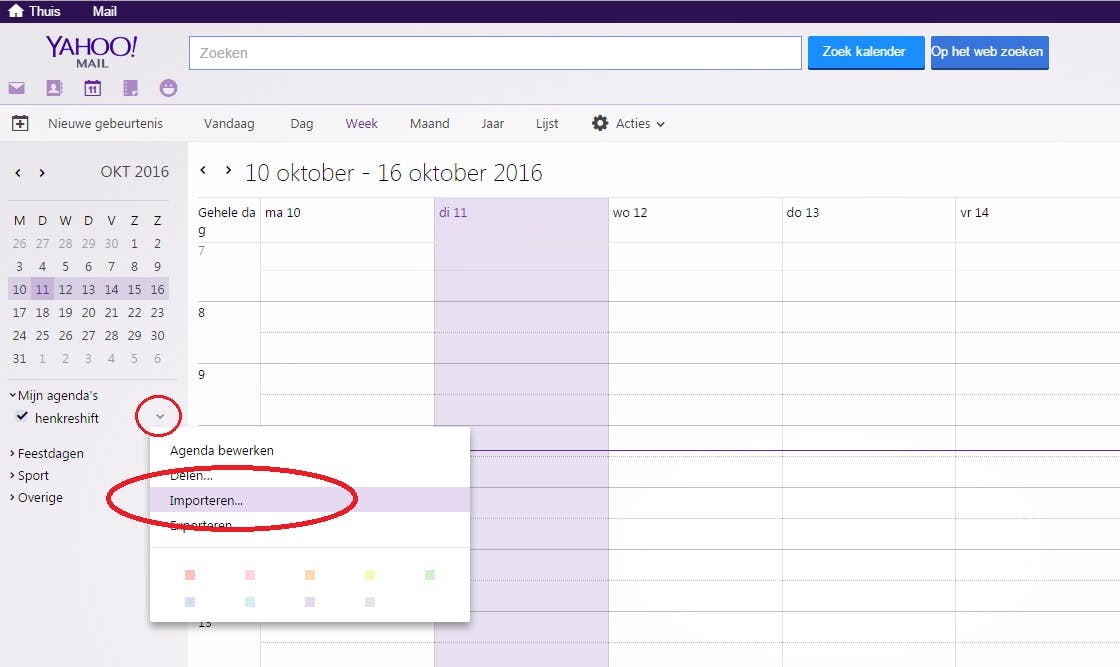The width and height of the screenshot is (1120, 667).
Task: Pick the orange color swatch
Action: [x=310, y=575]
